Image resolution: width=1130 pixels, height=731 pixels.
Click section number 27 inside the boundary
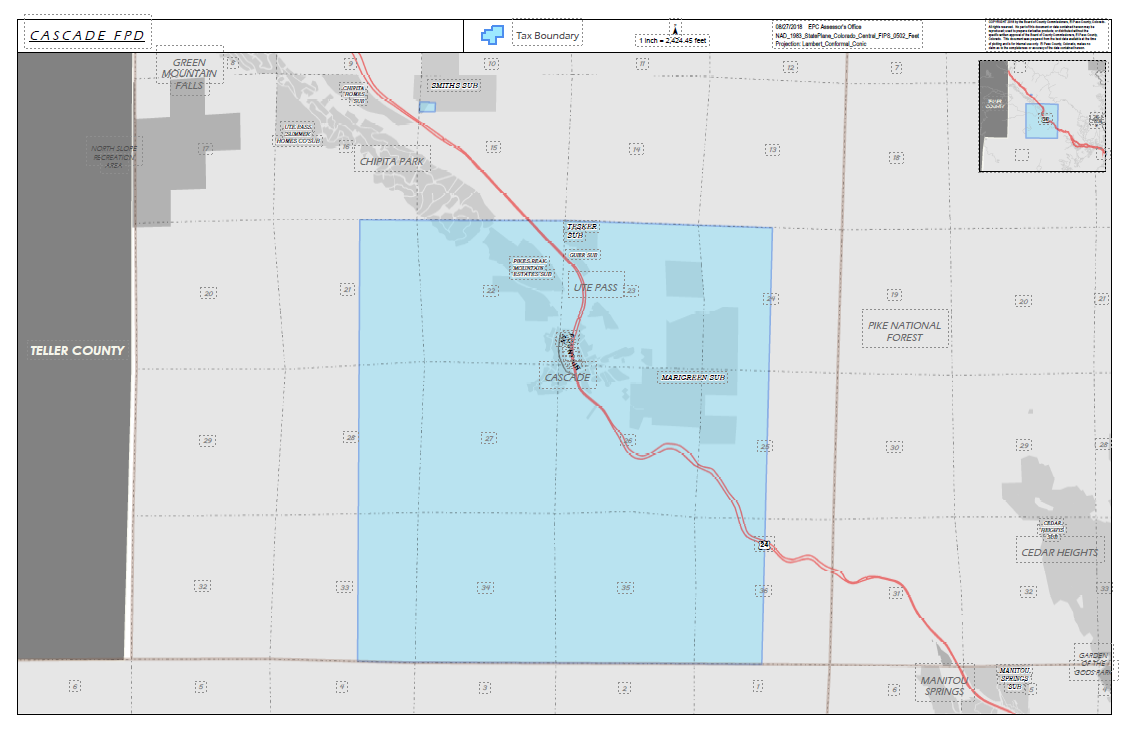coord(488,438)
